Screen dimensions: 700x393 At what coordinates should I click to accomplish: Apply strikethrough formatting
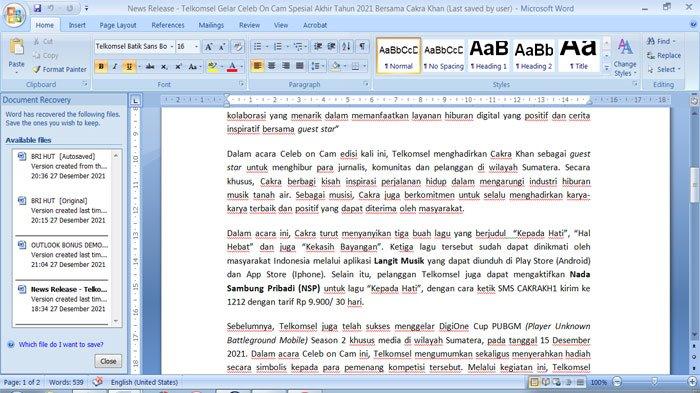pos(150,67)
